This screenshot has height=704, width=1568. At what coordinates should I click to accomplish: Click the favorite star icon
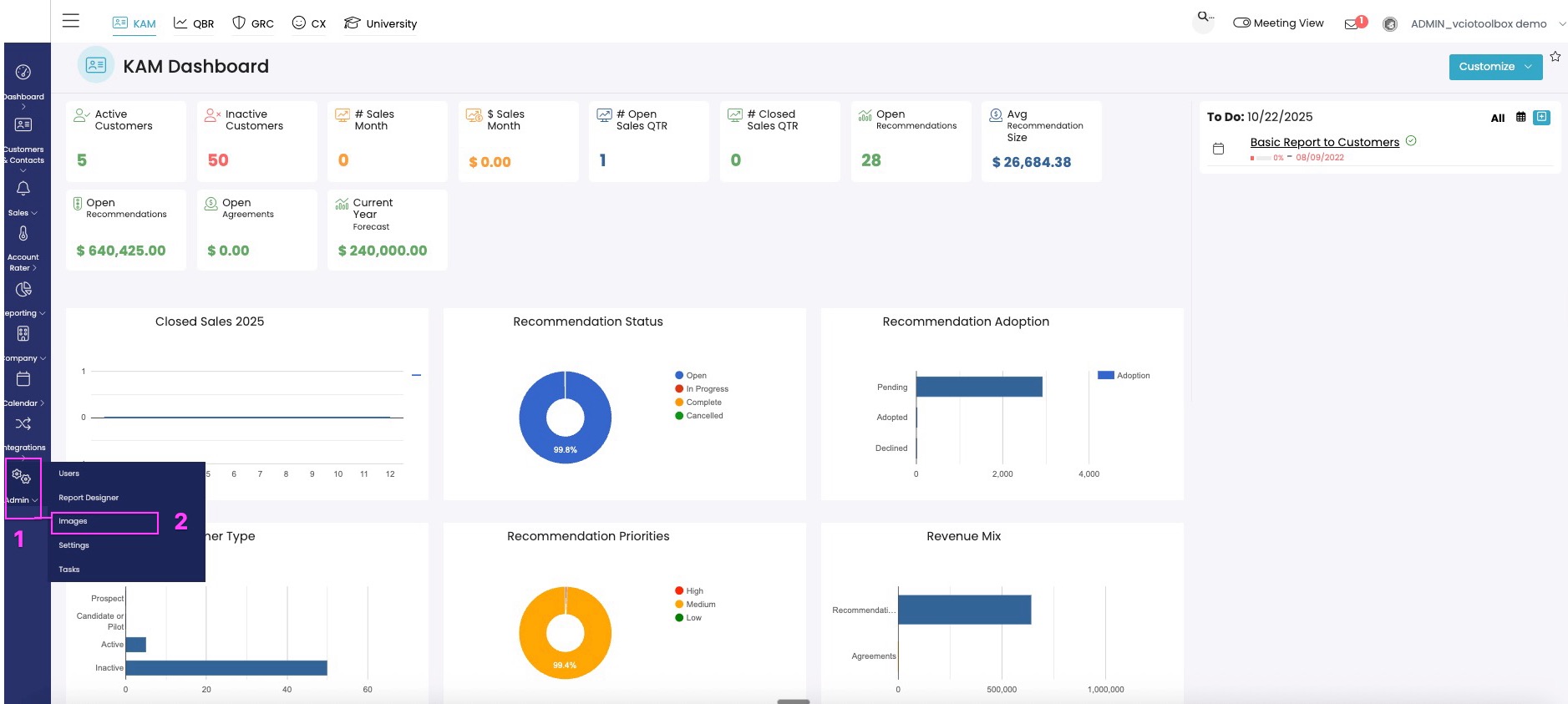coord(1555,57)
